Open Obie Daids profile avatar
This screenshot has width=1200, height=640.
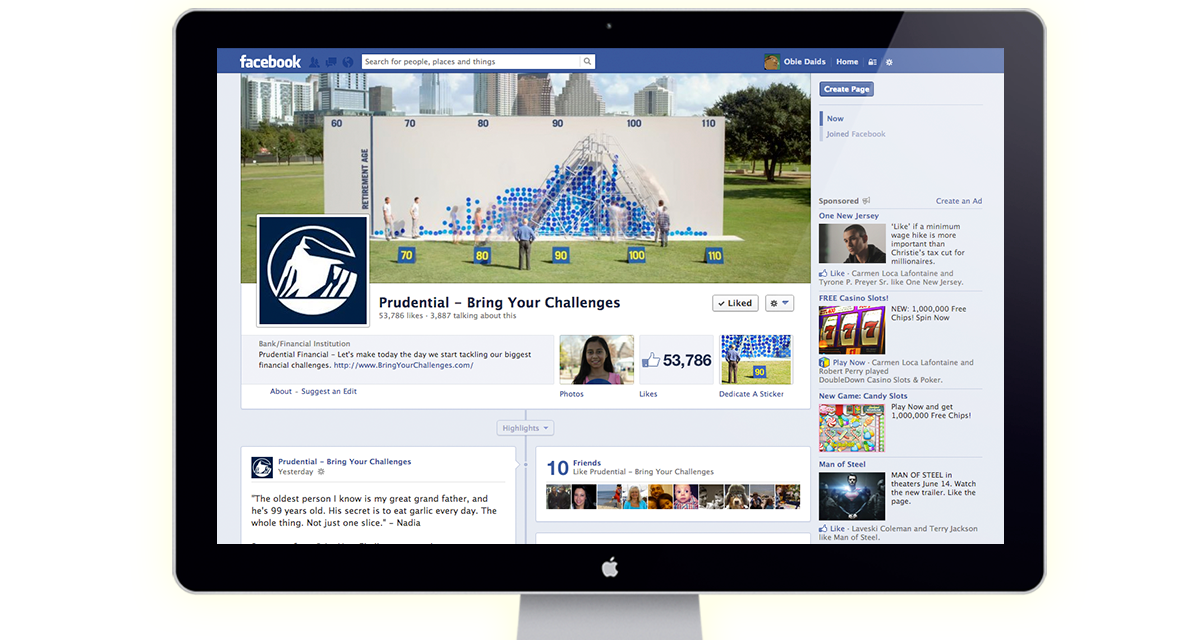(772, 61)
